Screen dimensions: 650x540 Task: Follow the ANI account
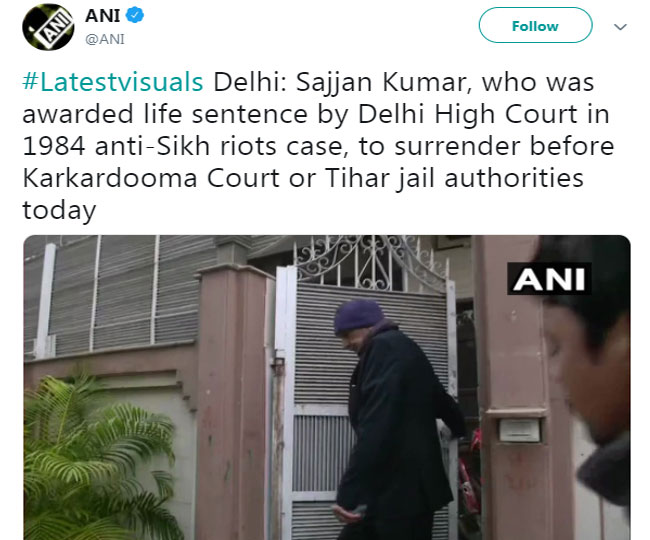click(535, 25)
